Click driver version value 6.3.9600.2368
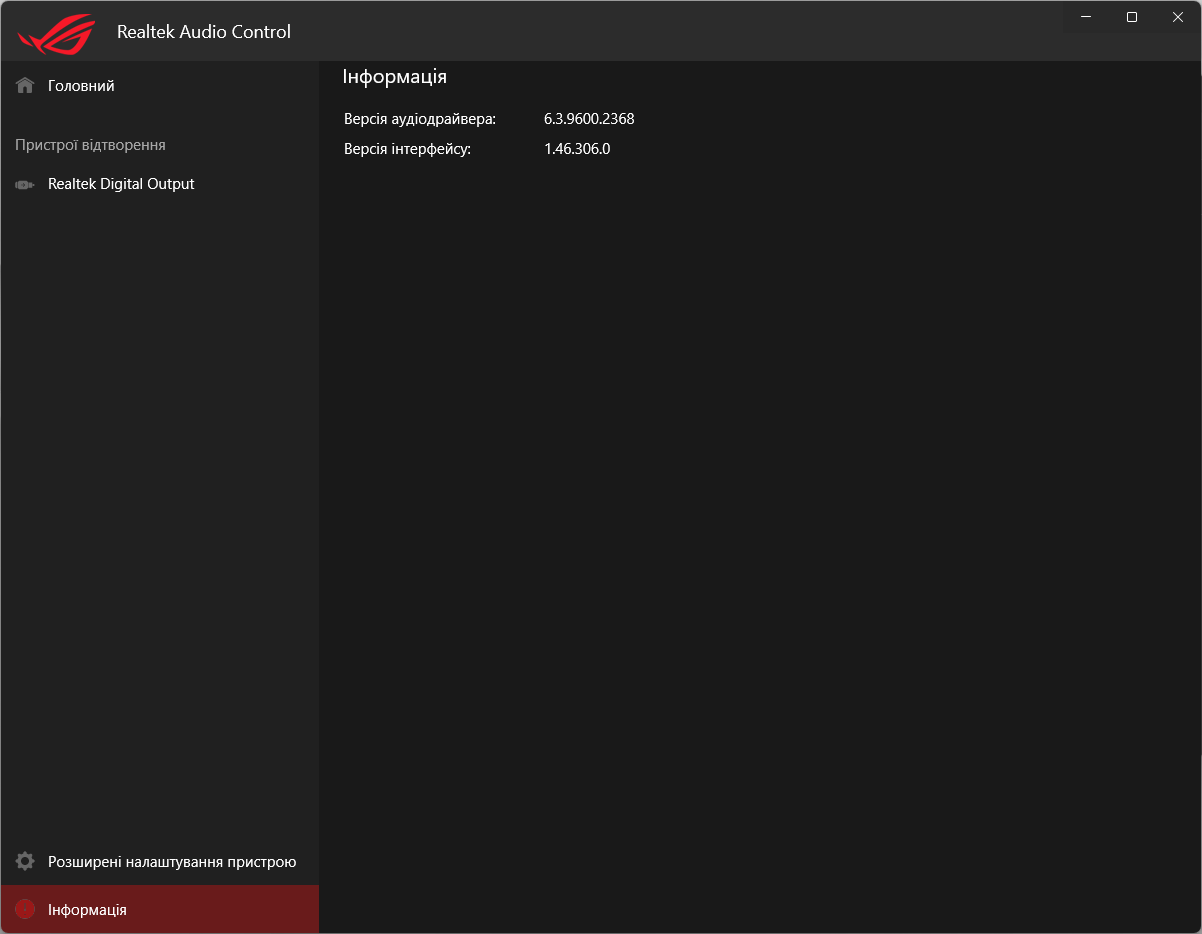The width and height of the screenshot is (1202, 934). (x=589, y=119)
